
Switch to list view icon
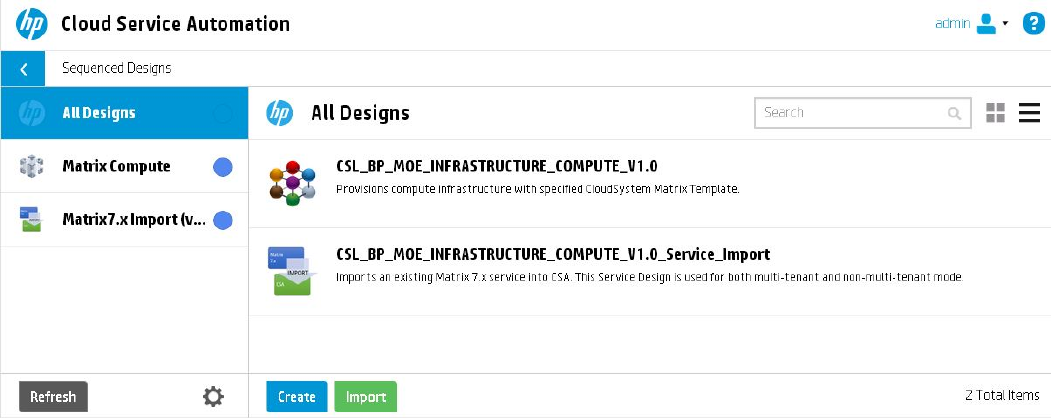click(x=1029, y=113)
